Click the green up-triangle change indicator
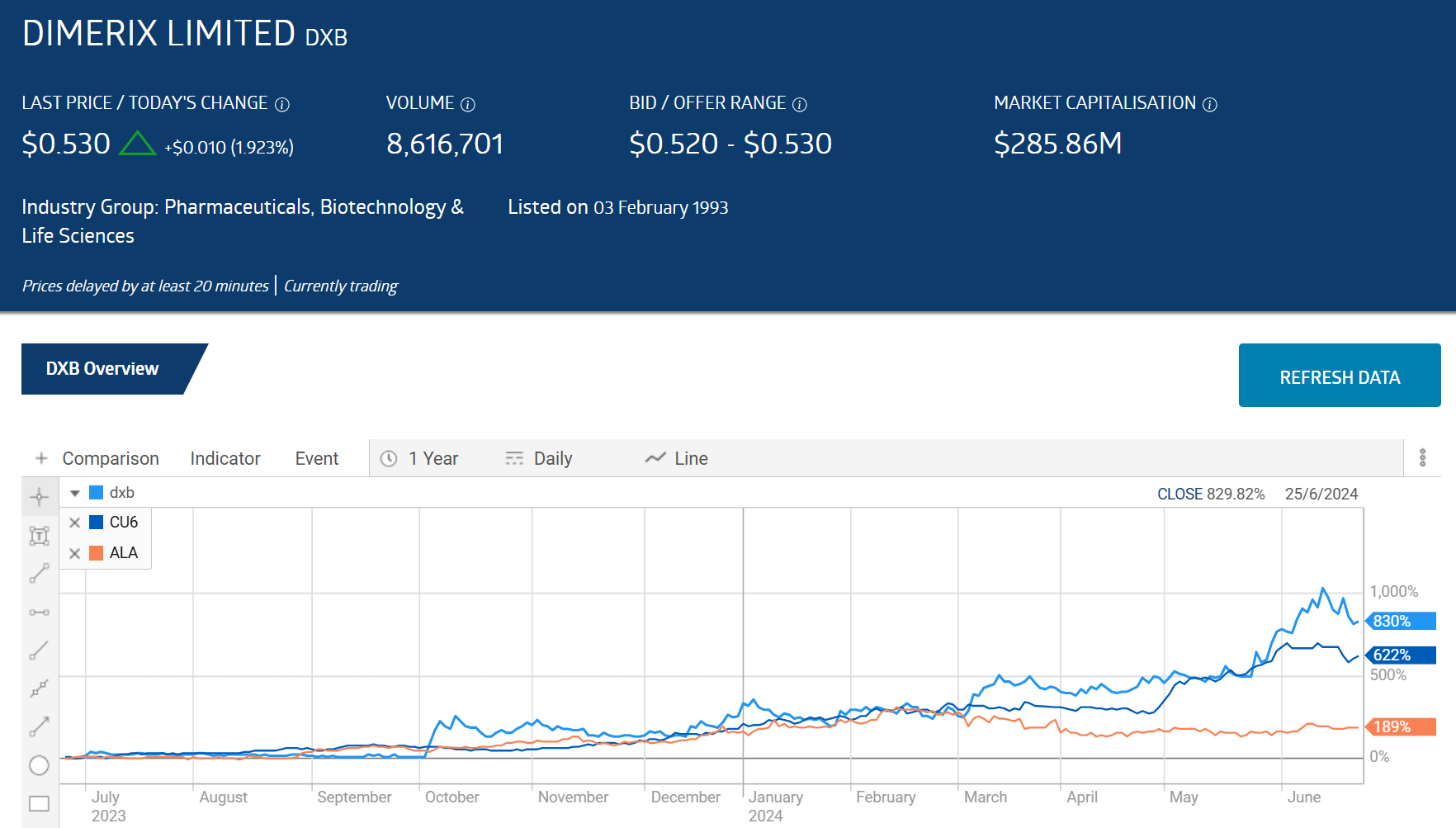The image size is (1456, 828). pyautogui.click(x=137, y=144)
